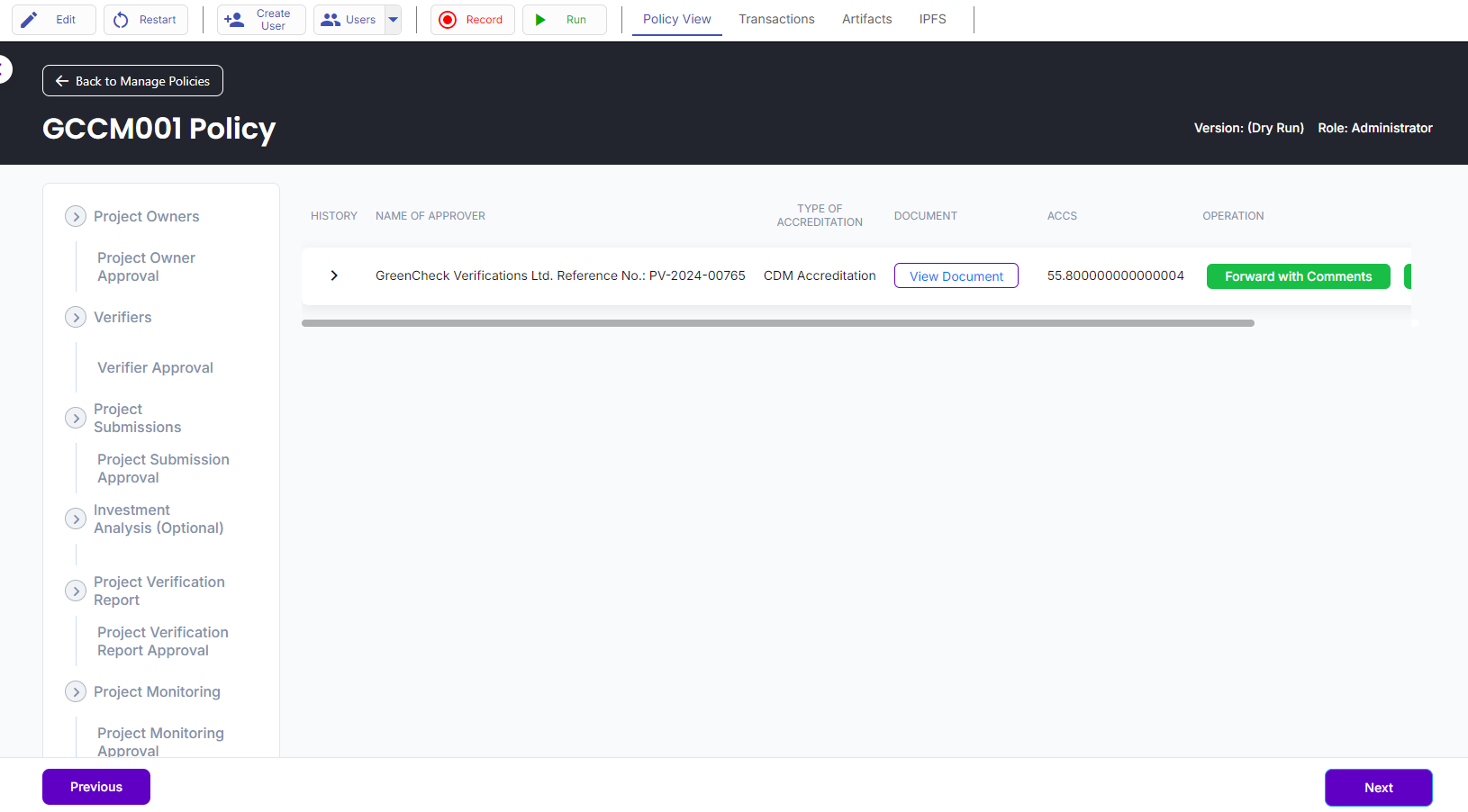Open the IPFS tab
This screenshot has height=812, width=1468.
(x=932, y=19)
